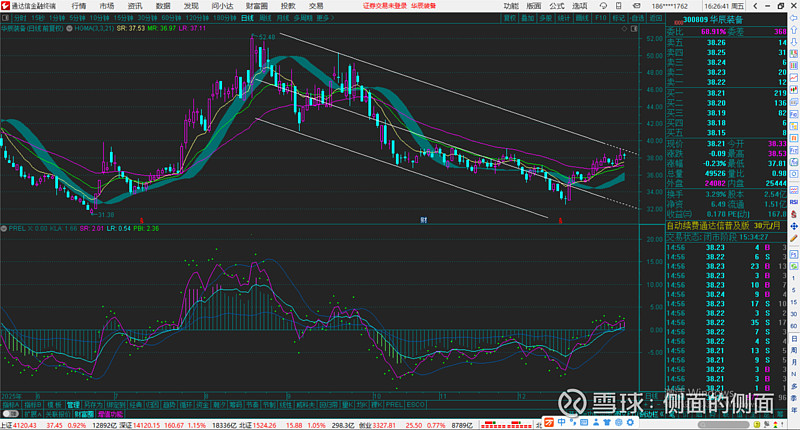Screen dimensions: 800x430
Task: Open the 问小达 assistant menu
Action: pos(222,6)
